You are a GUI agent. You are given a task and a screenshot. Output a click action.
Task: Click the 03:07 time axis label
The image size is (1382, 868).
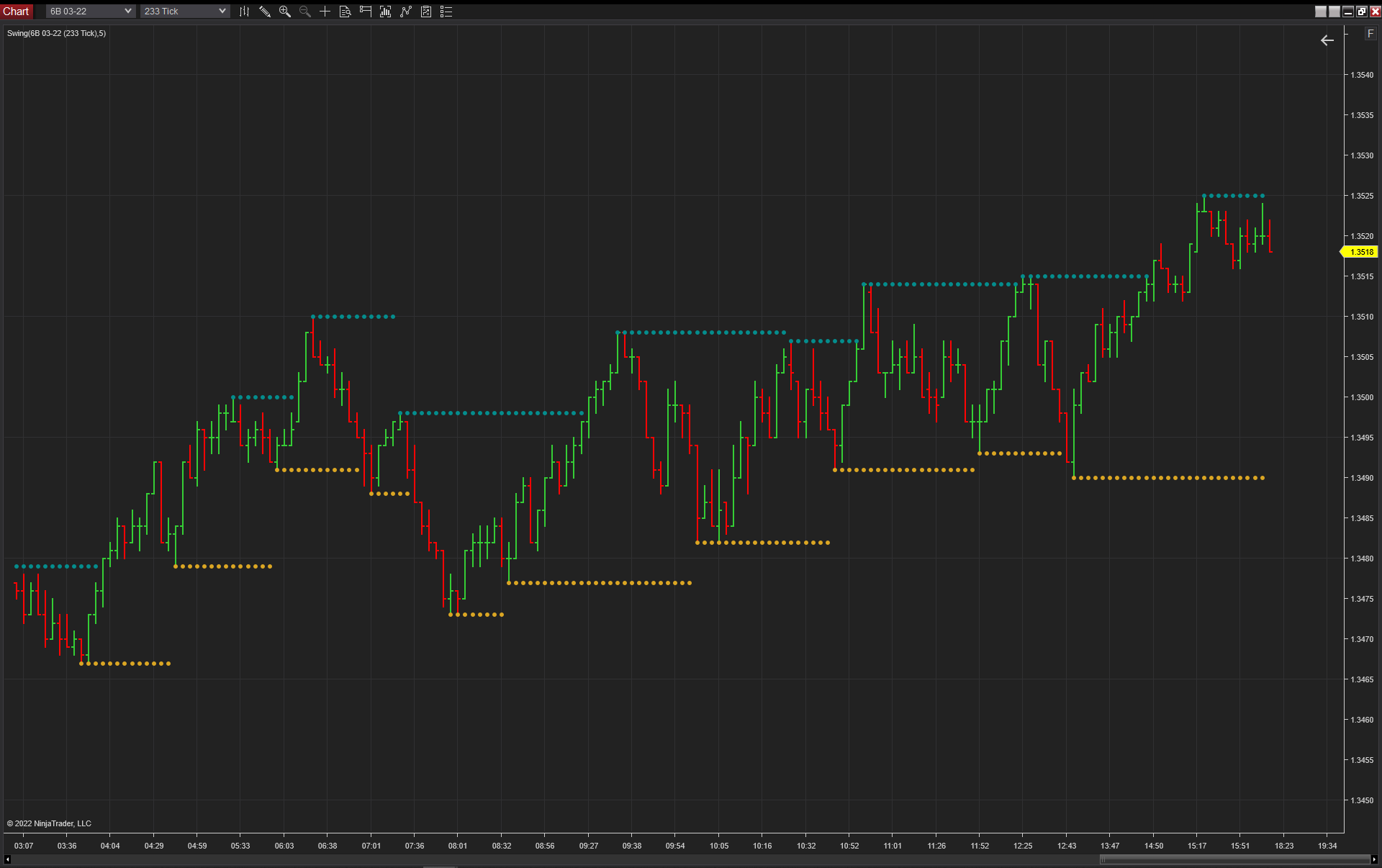(x=24, y=846)
